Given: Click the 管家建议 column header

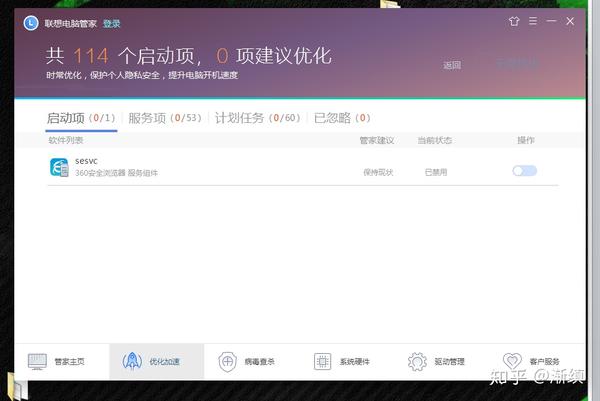Looking at the screenshot, I should [x=377, y=140].
